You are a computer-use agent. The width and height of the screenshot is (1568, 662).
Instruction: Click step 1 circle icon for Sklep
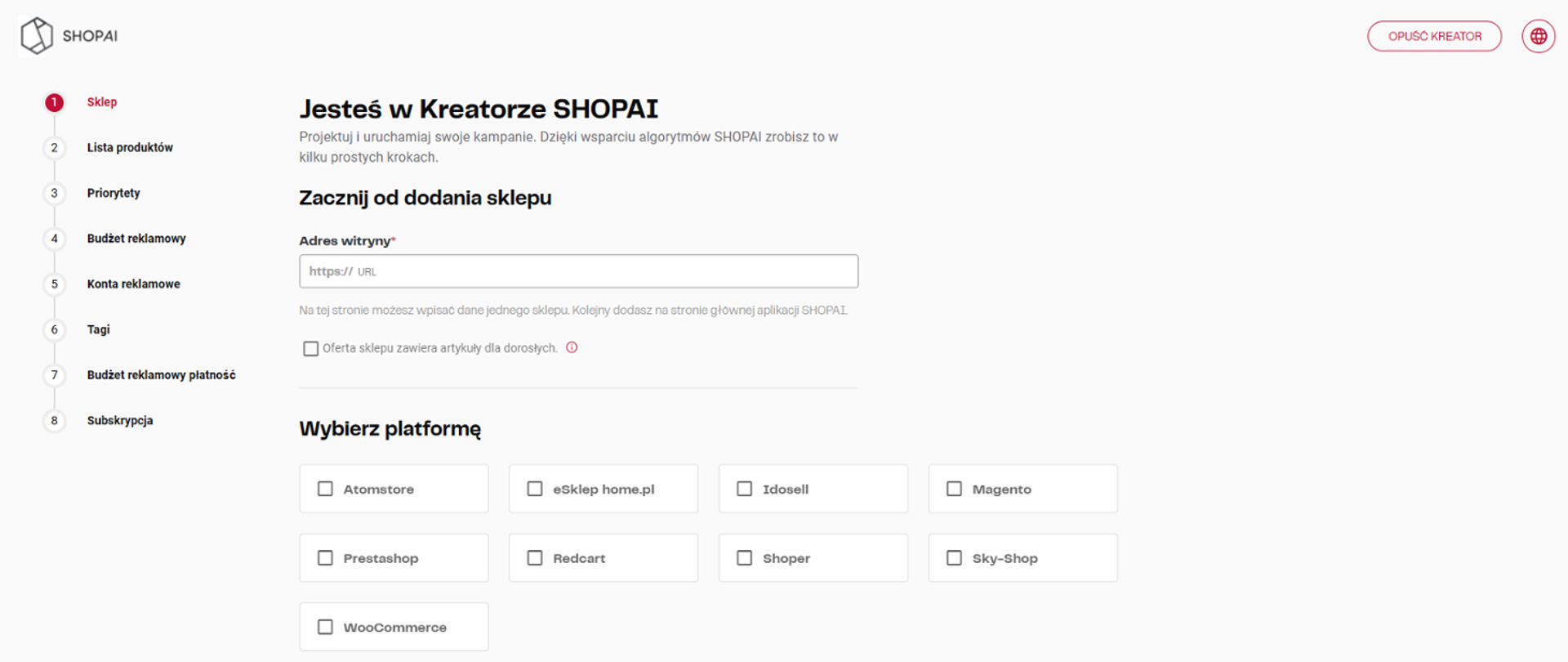tap(54, 102)
